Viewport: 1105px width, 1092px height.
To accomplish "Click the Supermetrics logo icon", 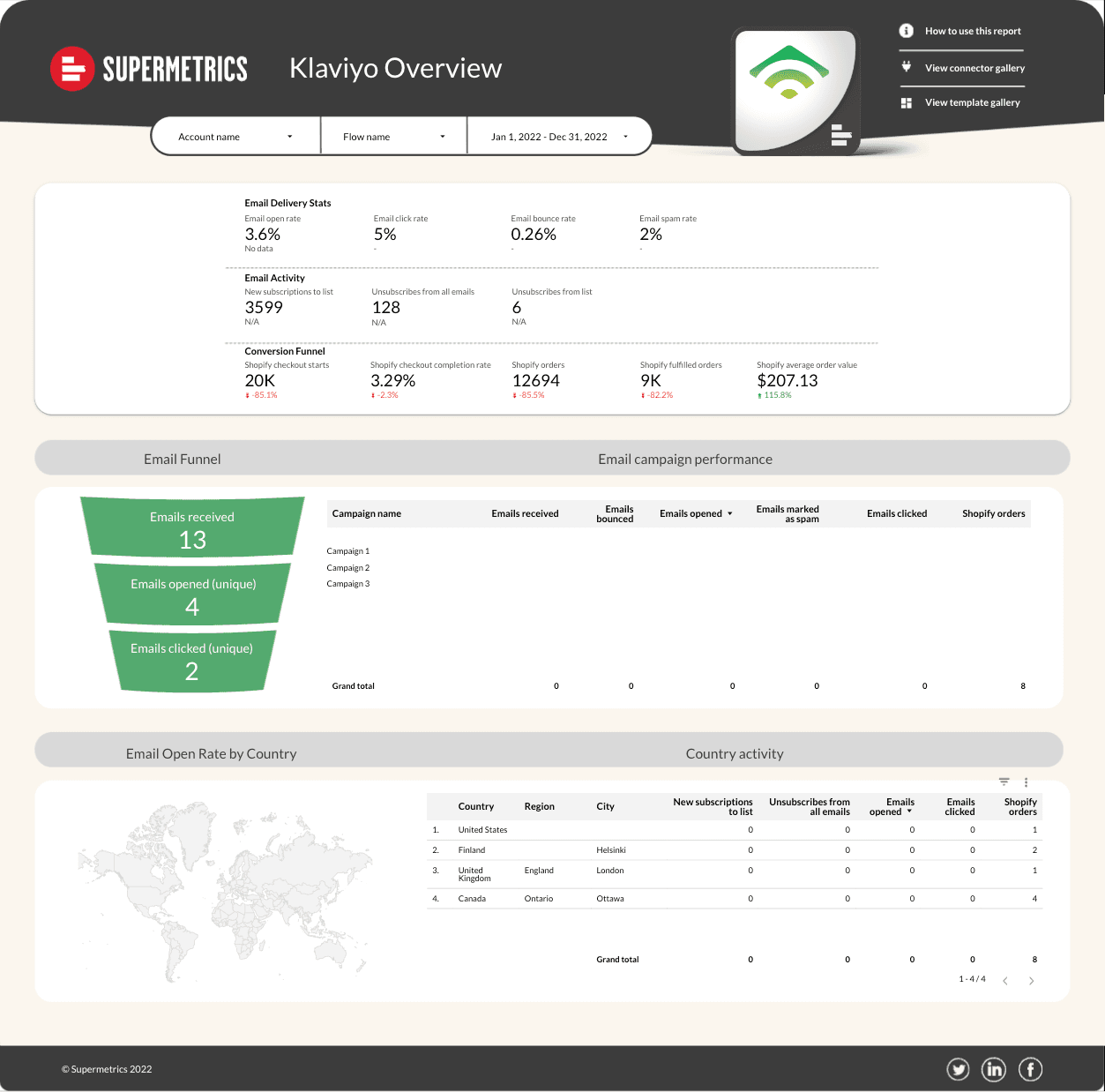I will (x=72, y=69).
